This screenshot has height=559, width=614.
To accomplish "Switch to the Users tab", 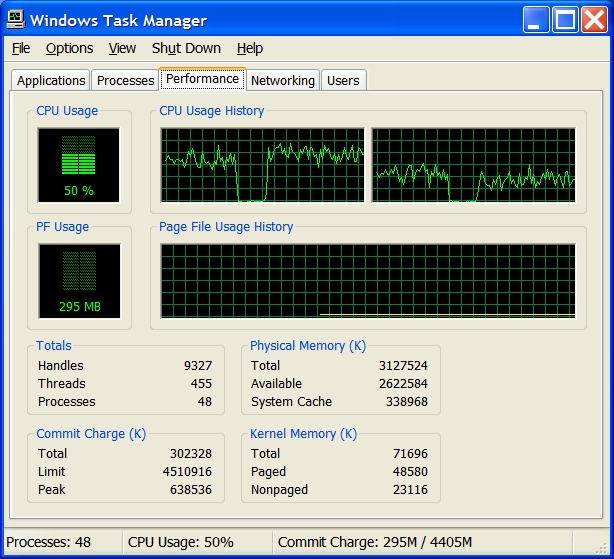I will [x=343, y=80].
